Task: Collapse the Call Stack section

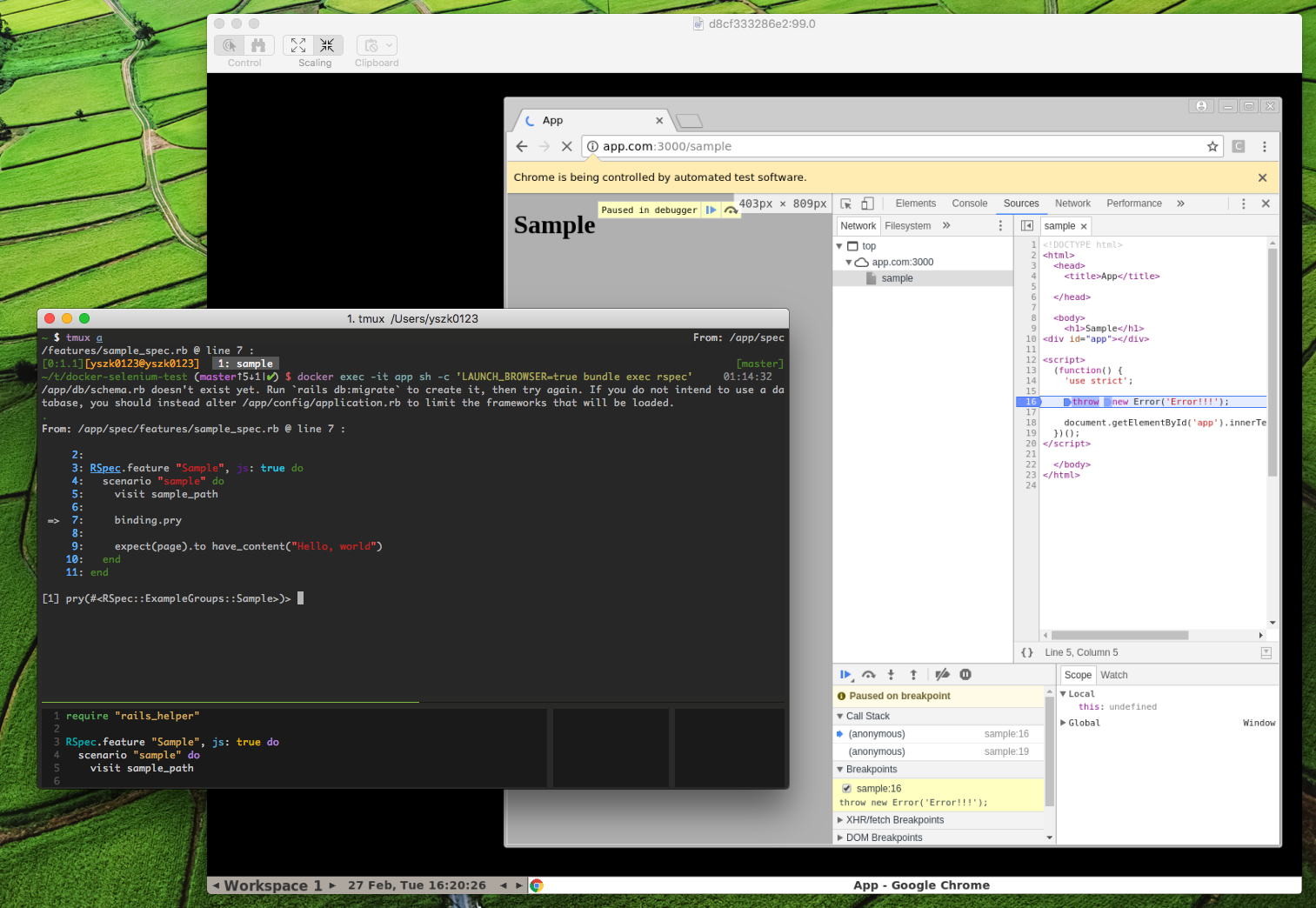Action: [x=840, y=716]
